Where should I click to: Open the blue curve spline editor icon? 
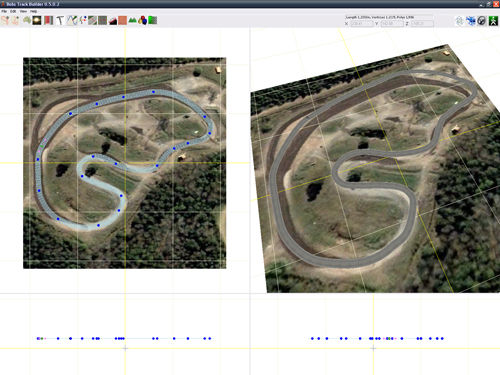[72, 20]
